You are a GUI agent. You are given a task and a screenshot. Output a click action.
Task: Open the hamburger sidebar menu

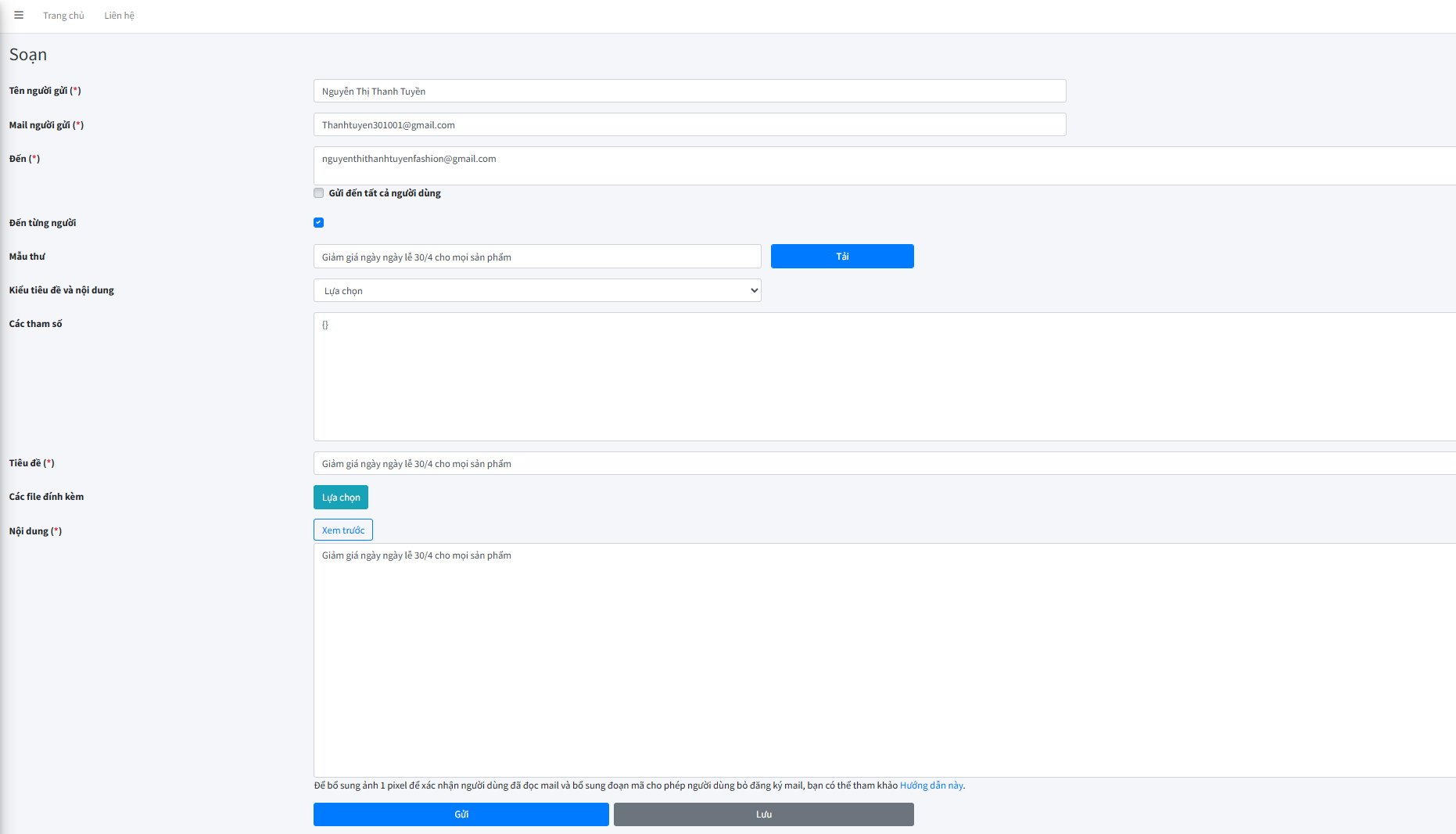(19, 16)
